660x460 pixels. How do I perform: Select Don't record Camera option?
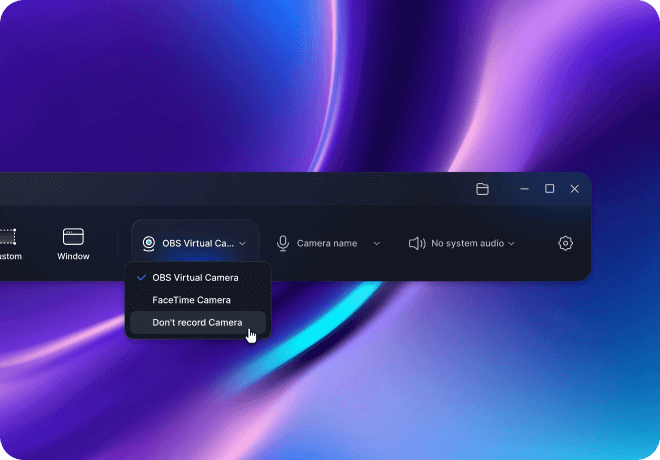(x=197, y=322)
